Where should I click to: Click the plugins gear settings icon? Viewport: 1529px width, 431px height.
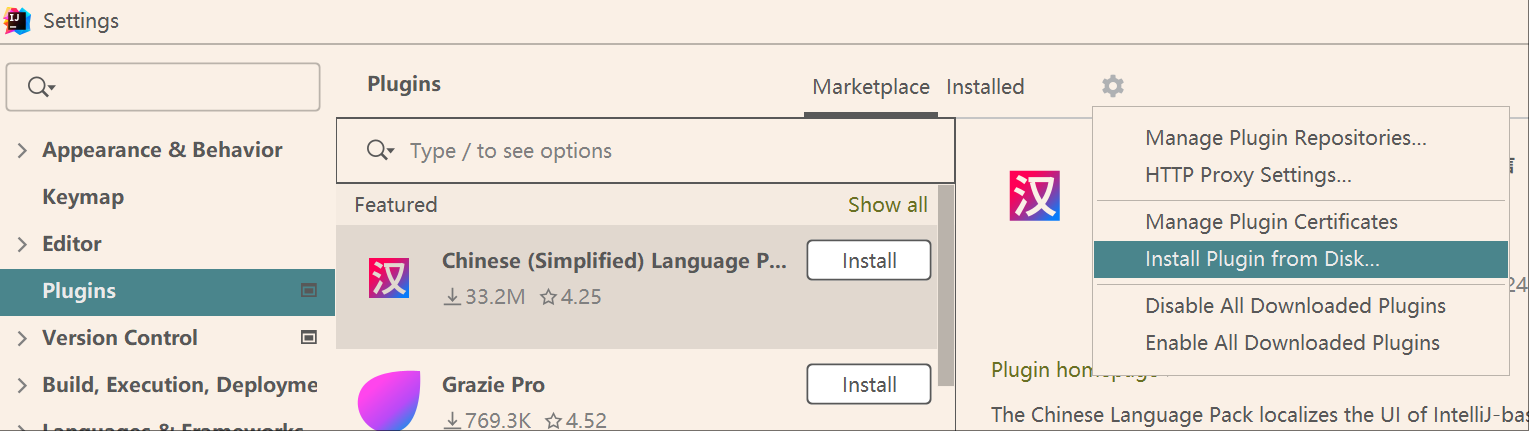coord(1113,87)
